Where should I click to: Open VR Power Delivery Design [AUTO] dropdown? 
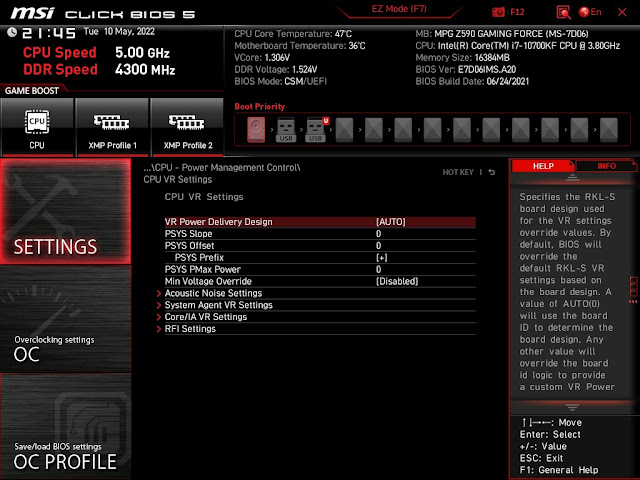[320, 222]
